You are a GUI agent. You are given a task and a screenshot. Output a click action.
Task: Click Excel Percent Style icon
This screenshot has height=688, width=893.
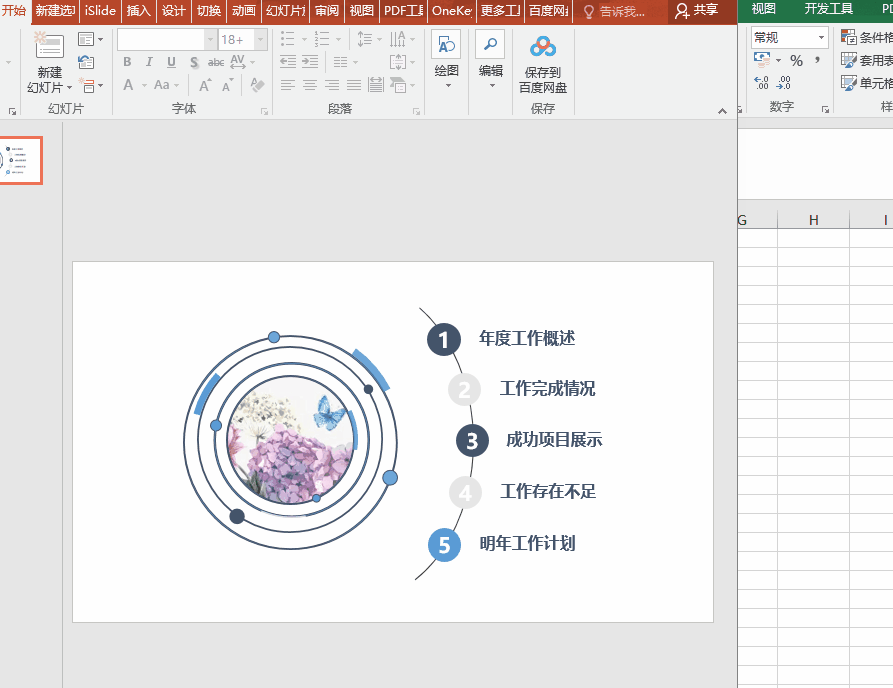(796, 61)
